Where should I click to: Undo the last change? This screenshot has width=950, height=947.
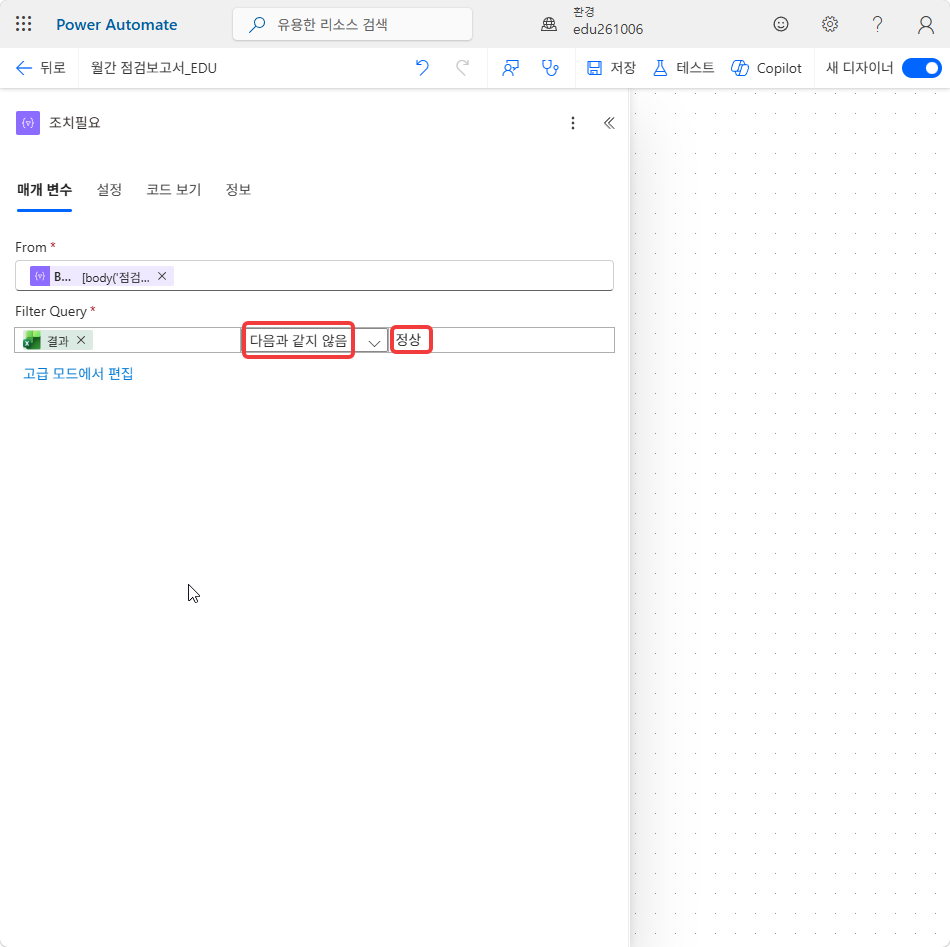click(422, 68)
